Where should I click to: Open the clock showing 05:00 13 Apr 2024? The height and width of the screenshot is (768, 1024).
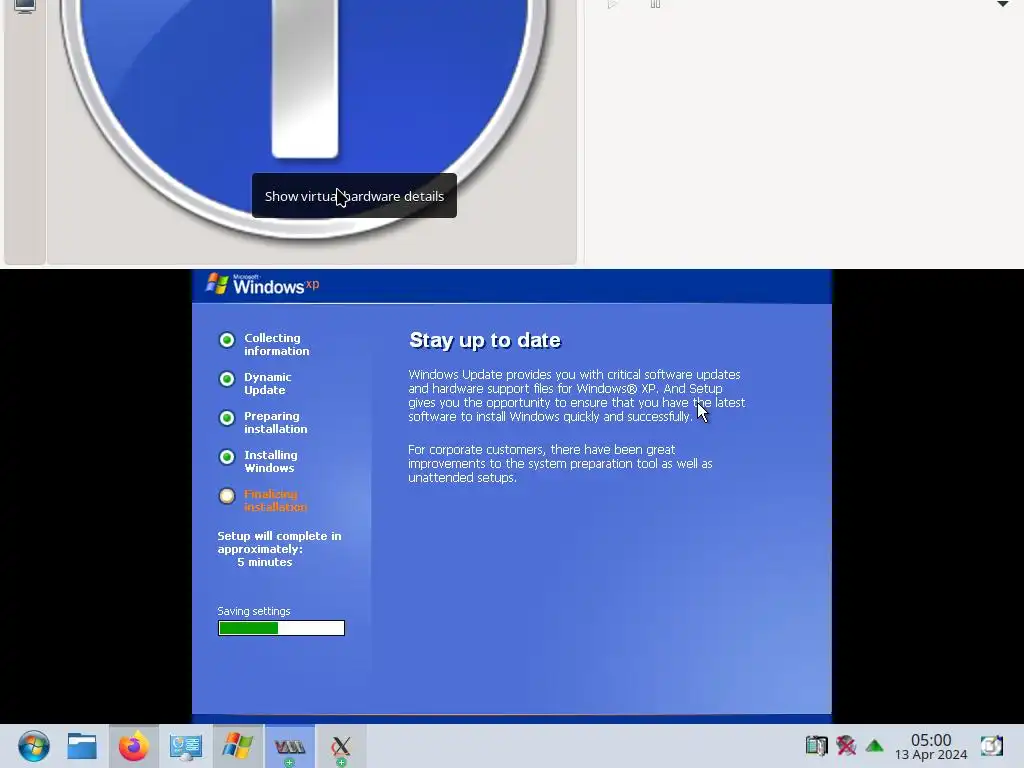tap(931, 746)
